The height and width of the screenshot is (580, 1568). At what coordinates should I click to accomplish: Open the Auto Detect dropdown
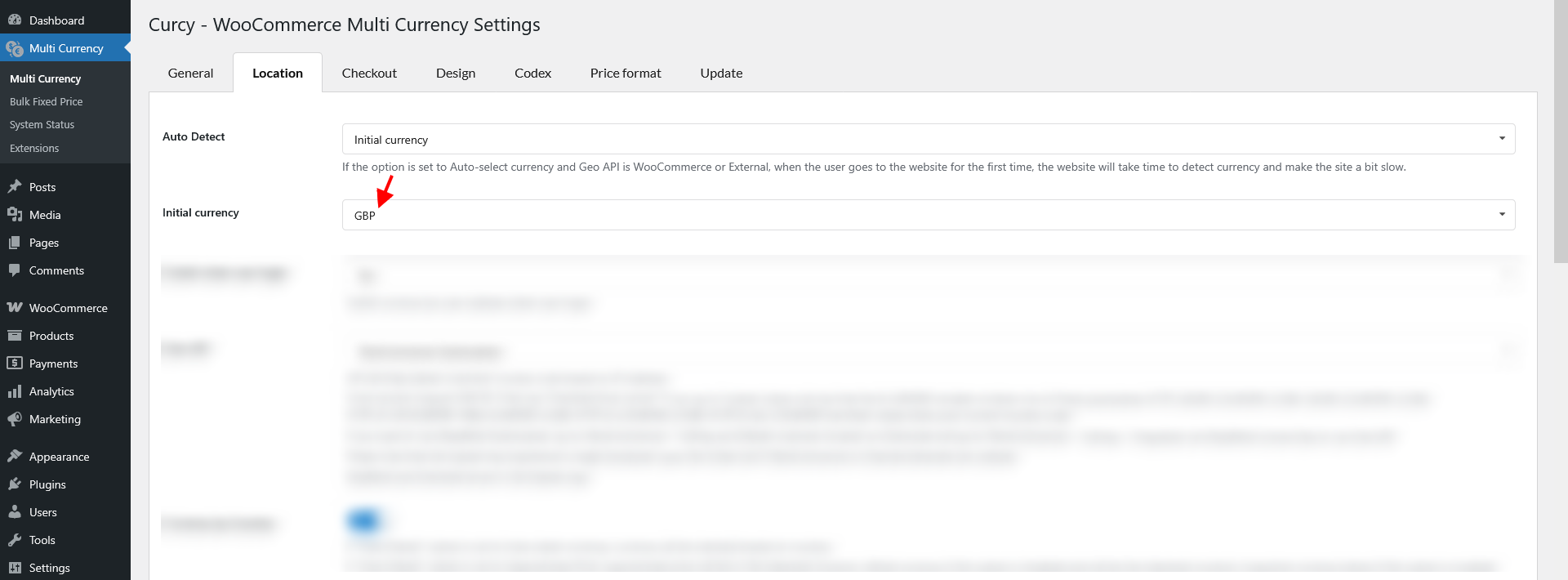(x=929, y=139)
